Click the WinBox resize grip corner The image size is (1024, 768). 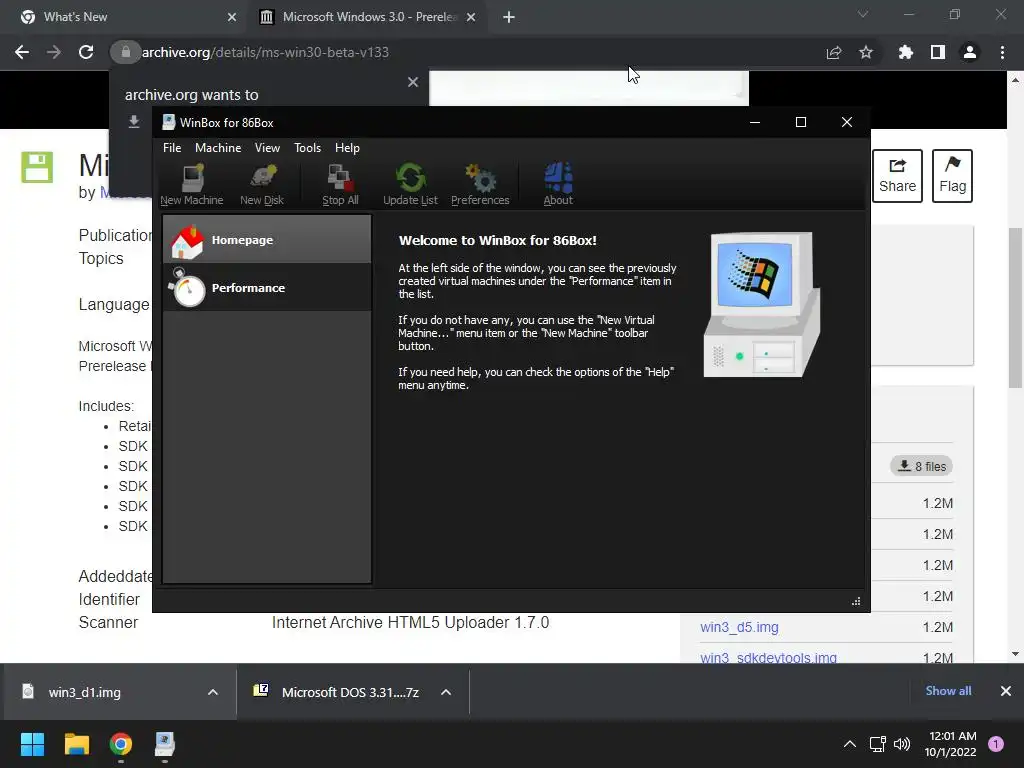856,601
